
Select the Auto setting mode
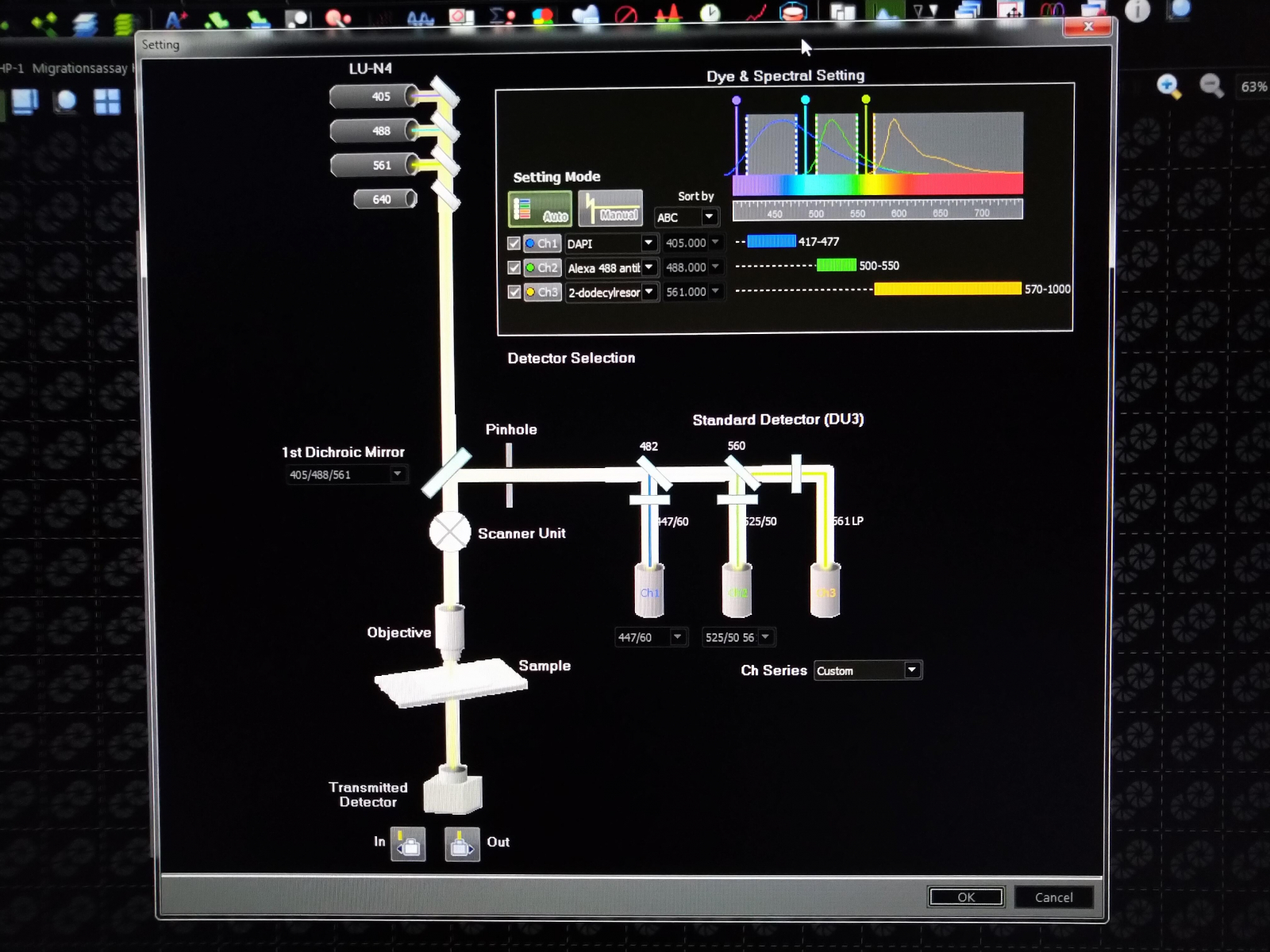[x=540, y=209]
